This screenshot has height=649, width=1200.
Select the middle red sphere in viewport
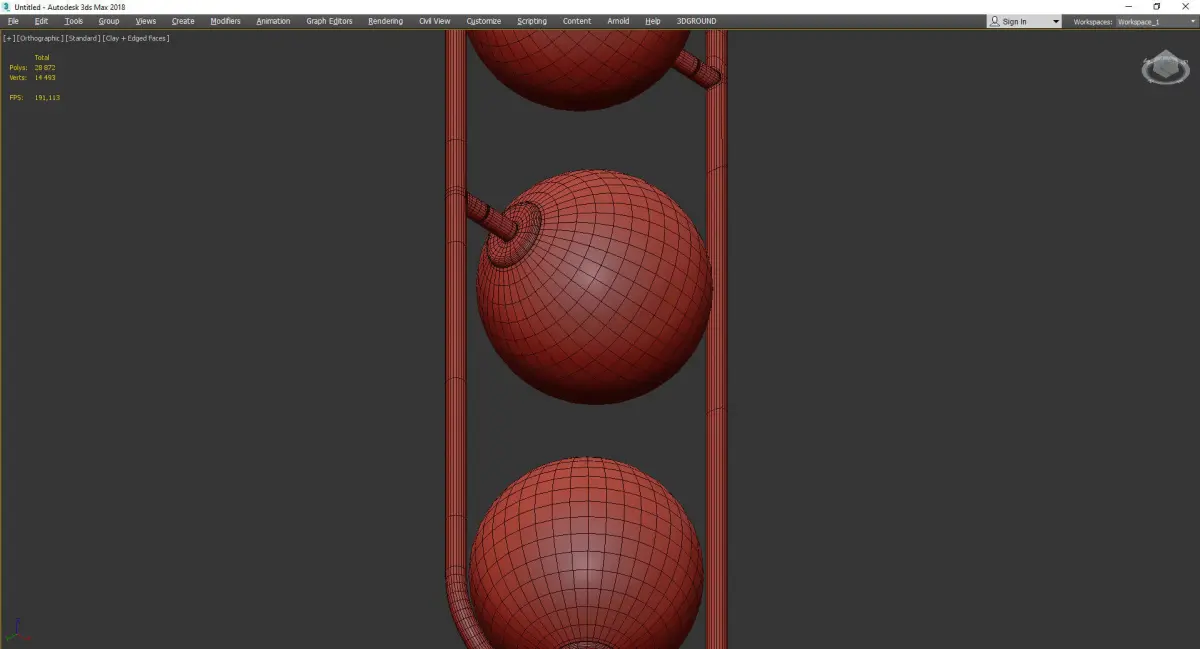[x=594, y=287]
